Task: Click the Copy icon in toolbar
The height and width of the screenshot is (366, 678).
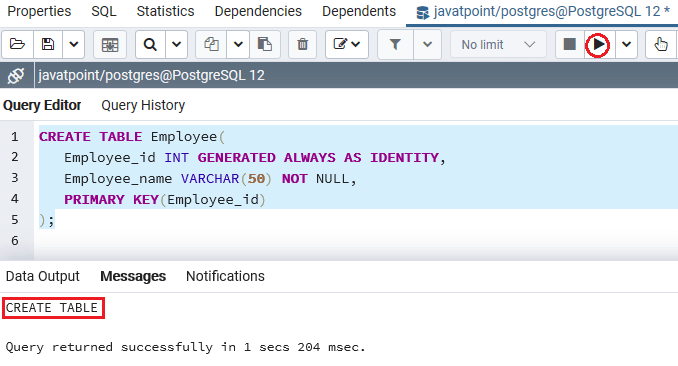Action: (x=211, y=44)
